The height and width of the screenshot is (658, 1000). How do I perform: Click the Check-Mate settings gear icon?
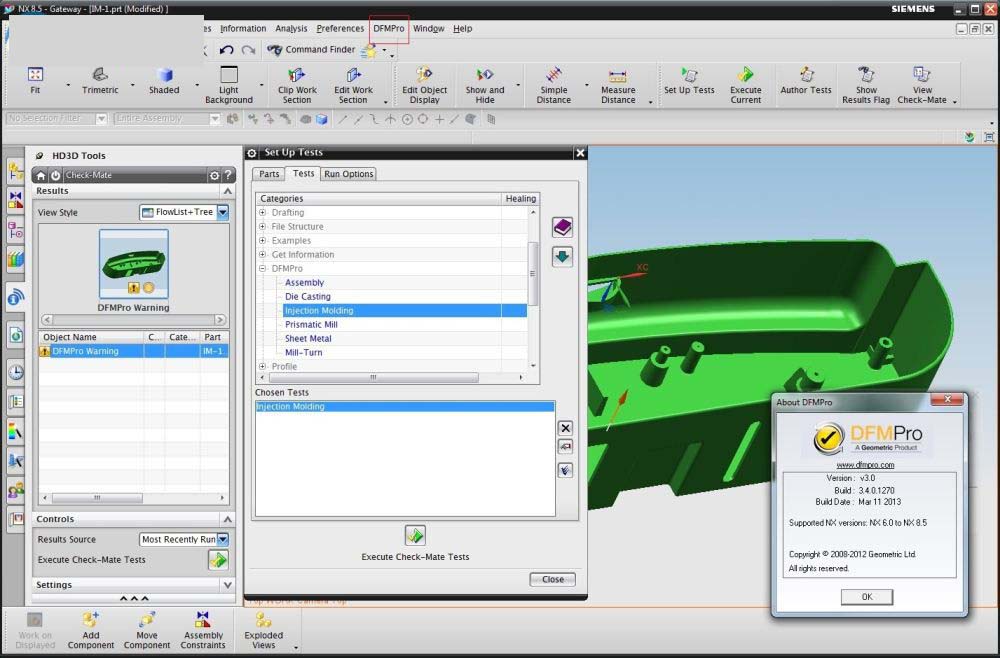[x=215, y=175]
